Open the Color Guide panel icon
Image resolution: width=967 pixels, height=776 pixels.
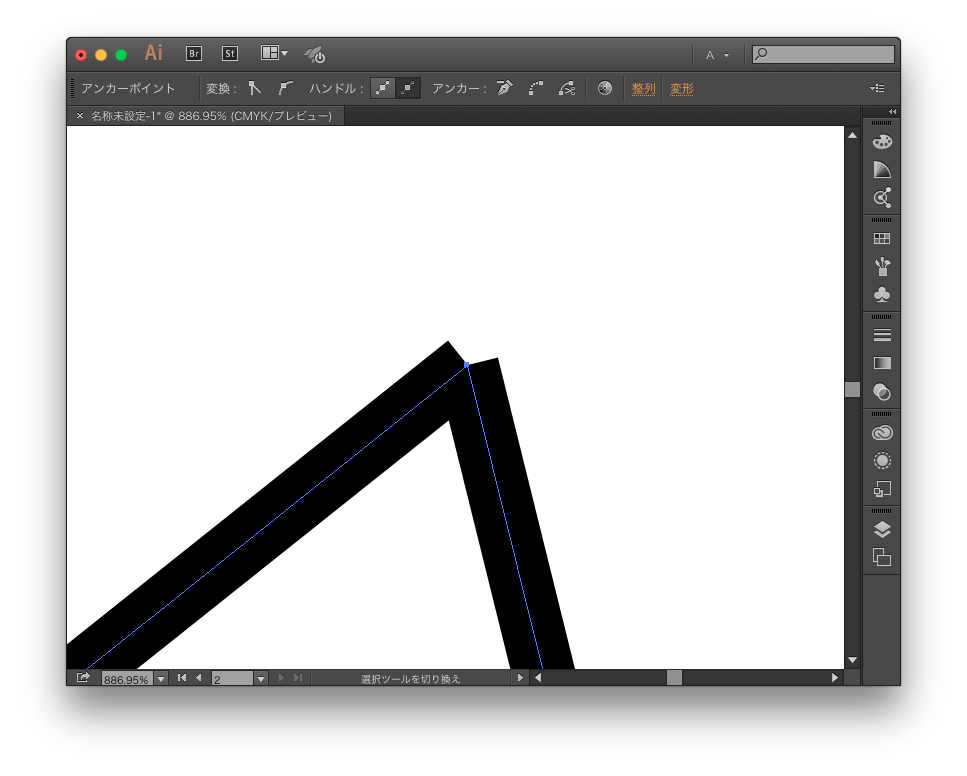tap(882, 170)
